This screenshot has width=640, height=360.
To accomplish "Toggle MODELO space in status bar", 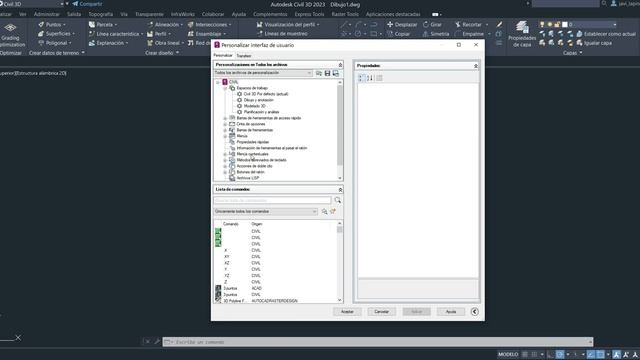I will [508, 354].
